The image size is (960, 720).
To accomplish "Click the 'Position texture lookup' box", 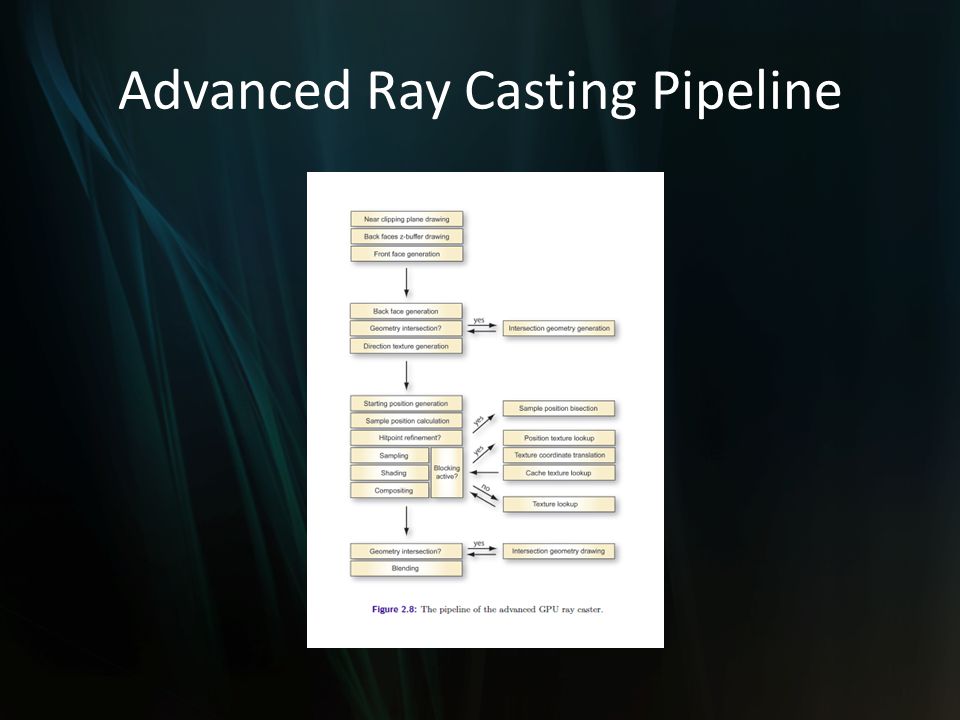I will pyautogui.click(x=558, y=438).
